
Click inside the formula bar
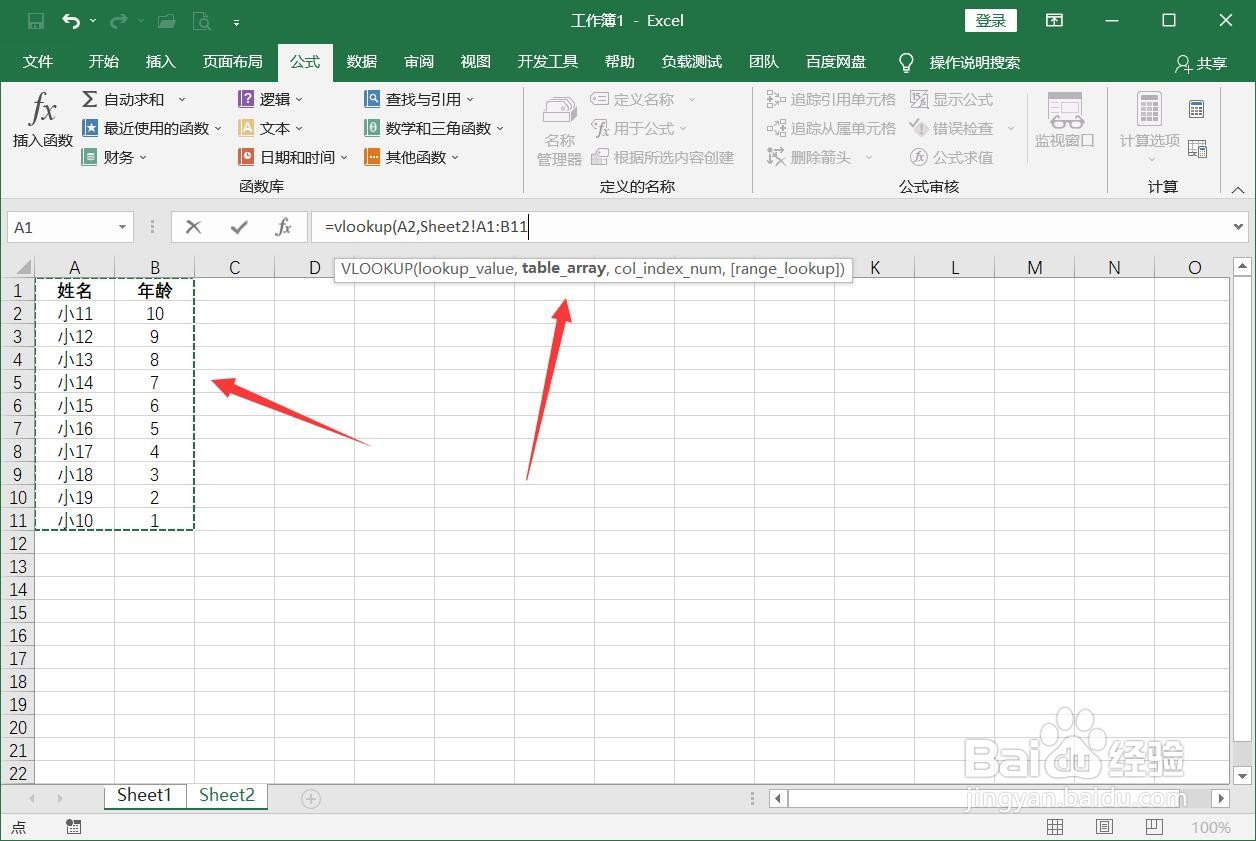(x=700, y=226)
